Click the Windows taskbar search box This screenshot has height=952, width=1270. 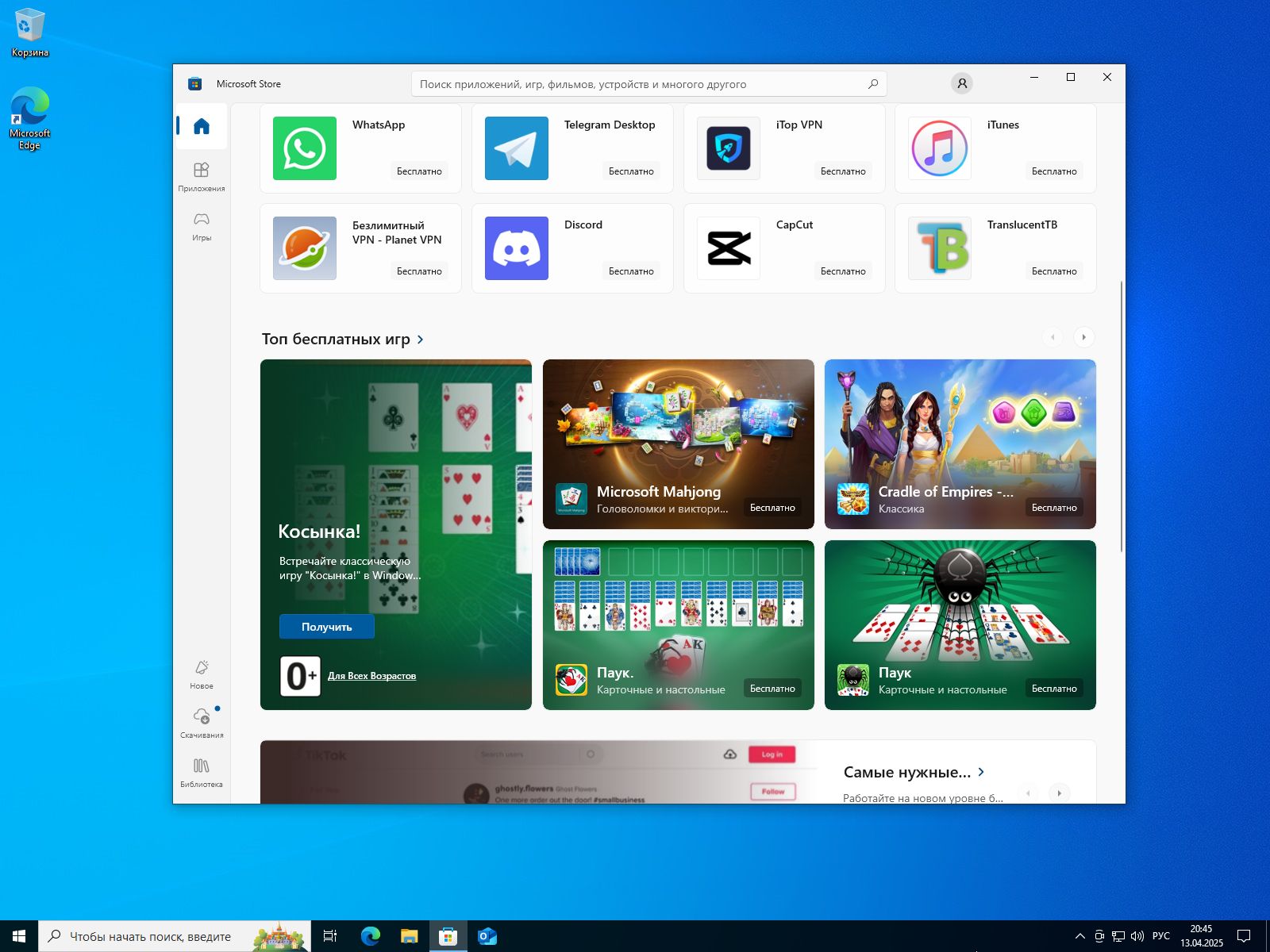[175, 936]
